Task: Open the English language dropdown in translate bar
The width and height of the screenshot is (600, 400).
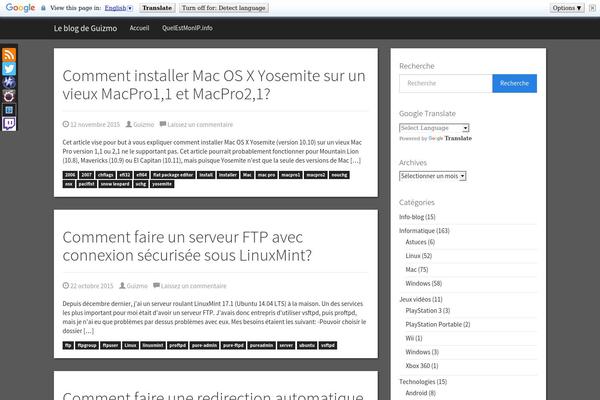Action: [119, 8]
